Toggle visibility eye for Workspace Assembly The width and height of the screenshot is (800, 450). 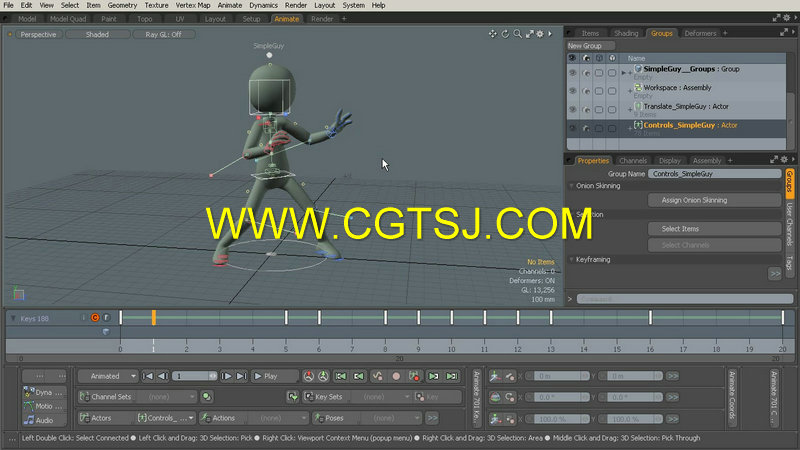tap(572, 91)
